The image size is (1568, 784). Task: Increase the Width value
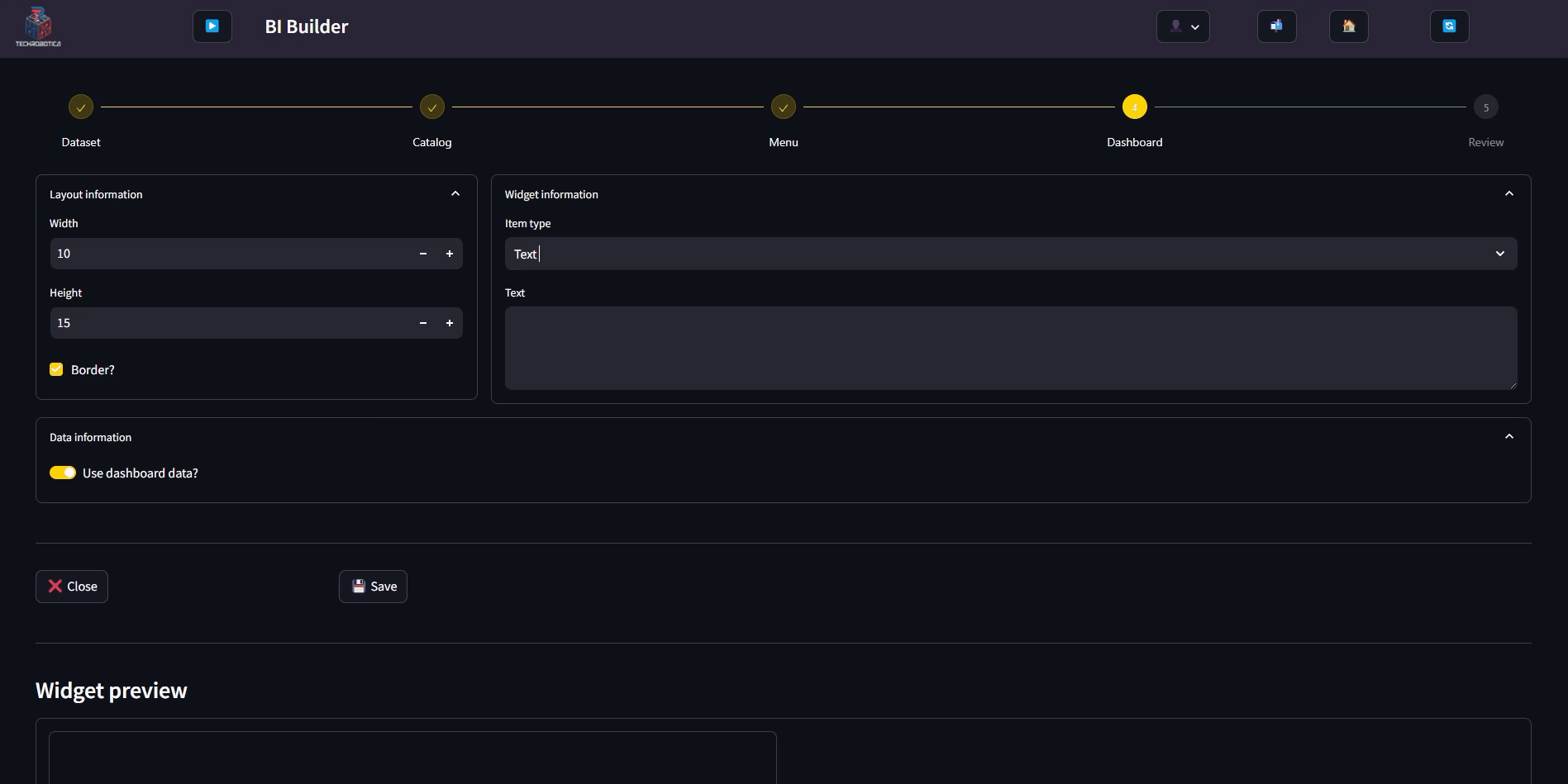[x=450, y=254]
